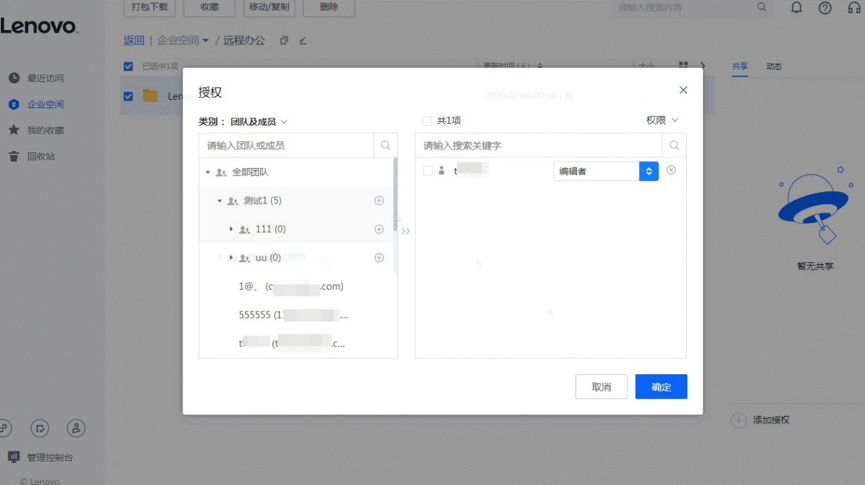The image size is (865, 485).
Task: Toggle the 共1项 select-all checkbox
Action: (427, 121)
